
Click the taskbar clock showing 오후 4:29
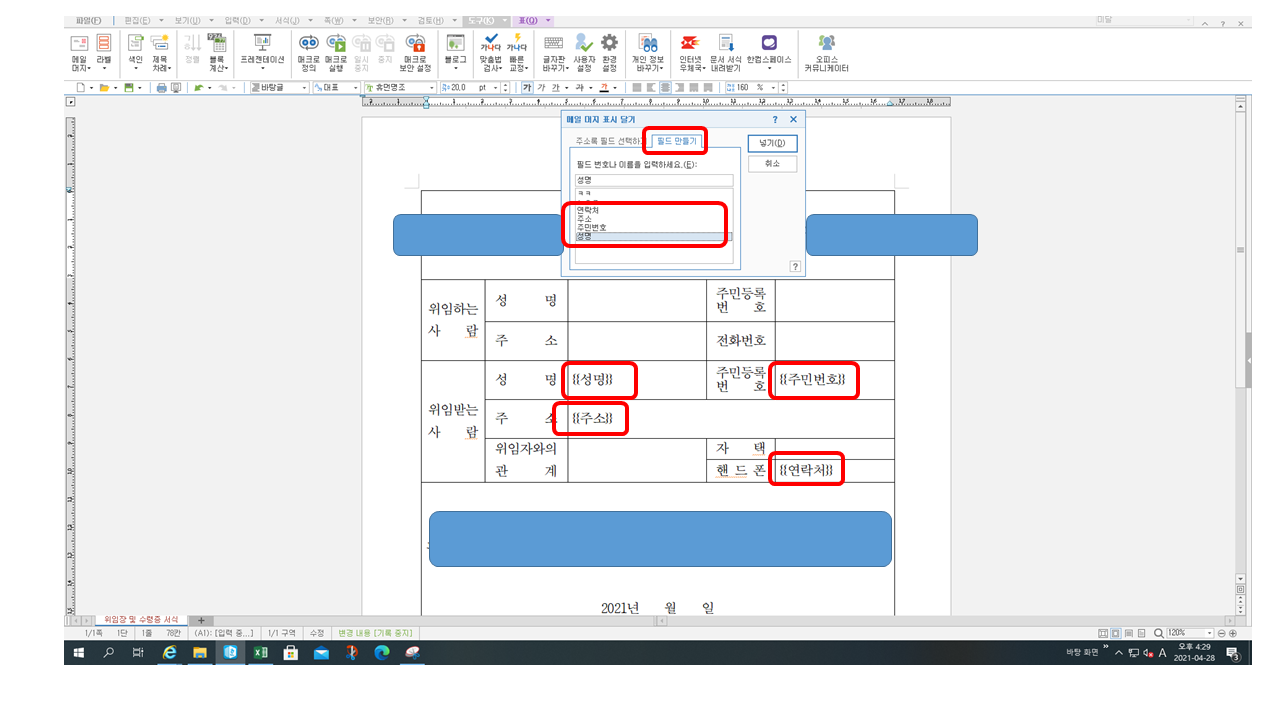[x=1194, y=652]
